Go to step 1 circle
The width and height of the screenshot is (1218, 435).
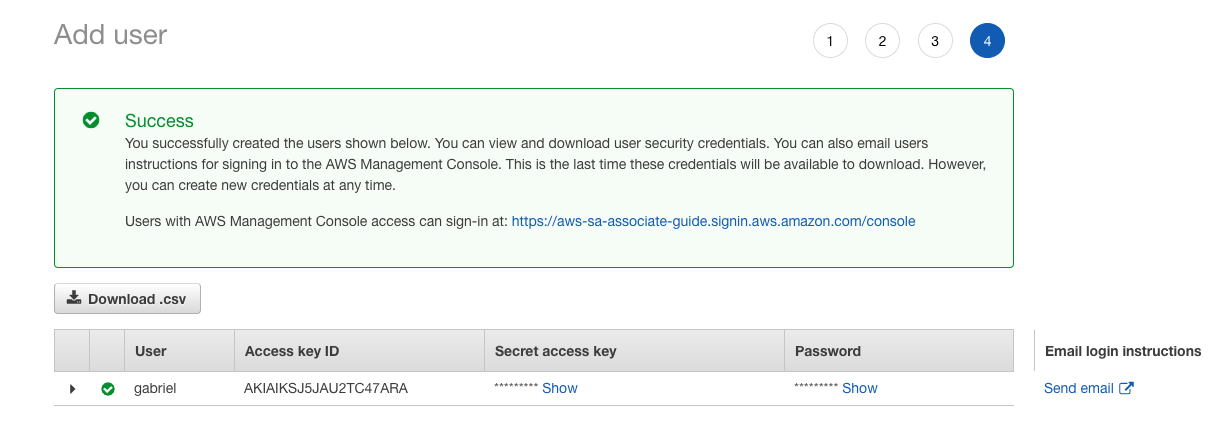[829, 41]
